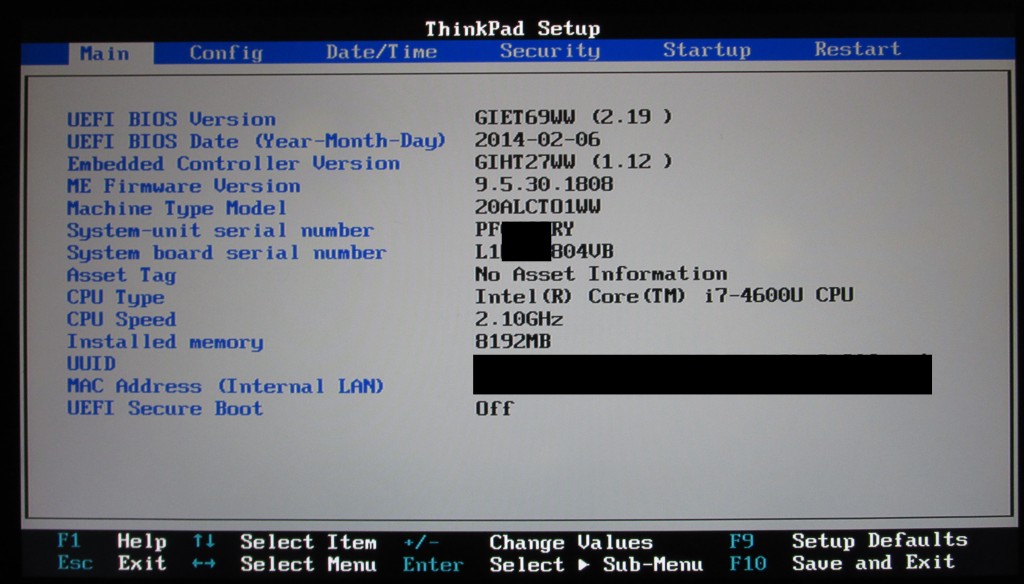Select Machine Type Model label
This screenshot has width=1024, height=584.
176,208
